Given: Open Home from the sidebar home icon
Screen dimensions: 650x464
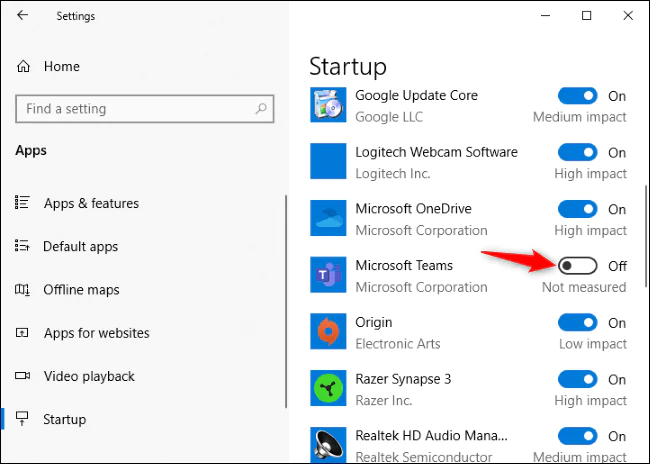Looking at the screenshot, I should tap(24, 66).
